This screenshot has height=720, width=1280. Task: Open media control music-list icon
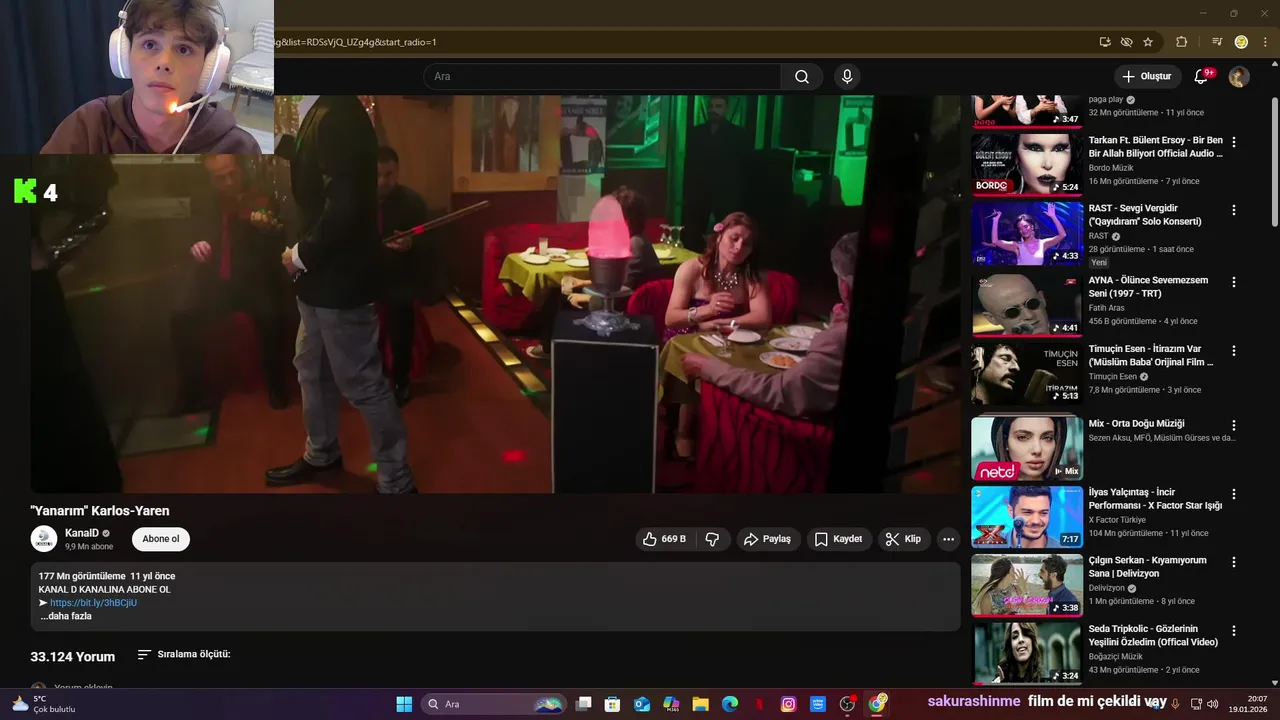click(1217, 42)
